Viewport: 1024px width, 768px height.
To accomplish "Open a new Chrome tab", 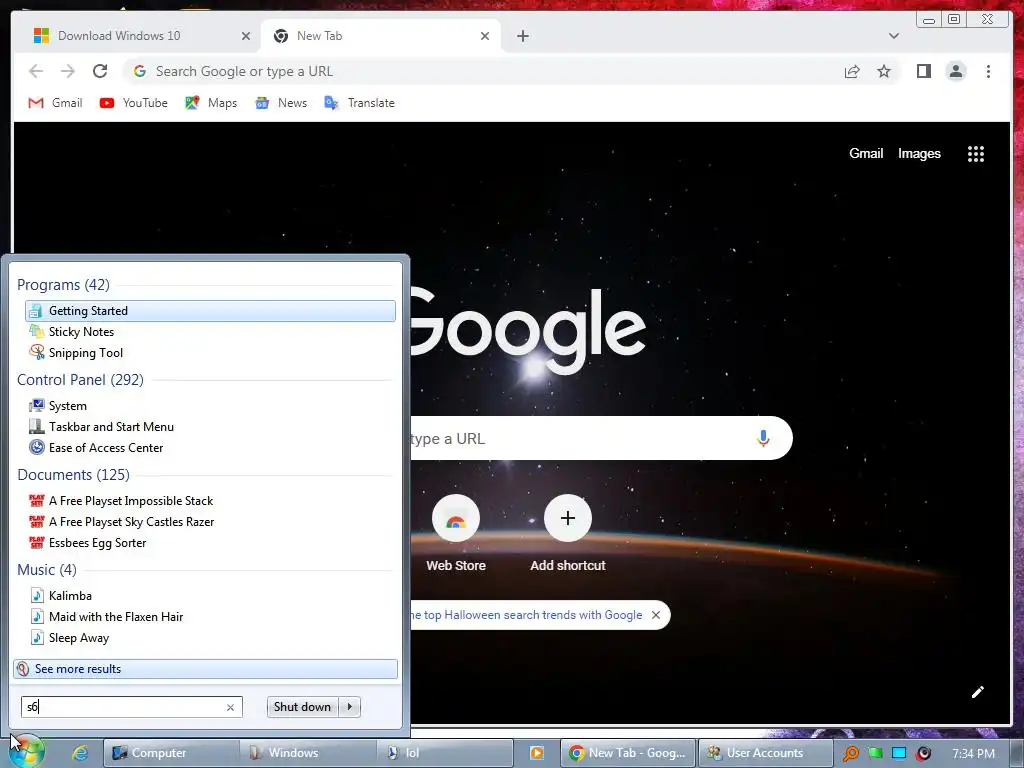I will pyautogui.click(x=522, y=36).
